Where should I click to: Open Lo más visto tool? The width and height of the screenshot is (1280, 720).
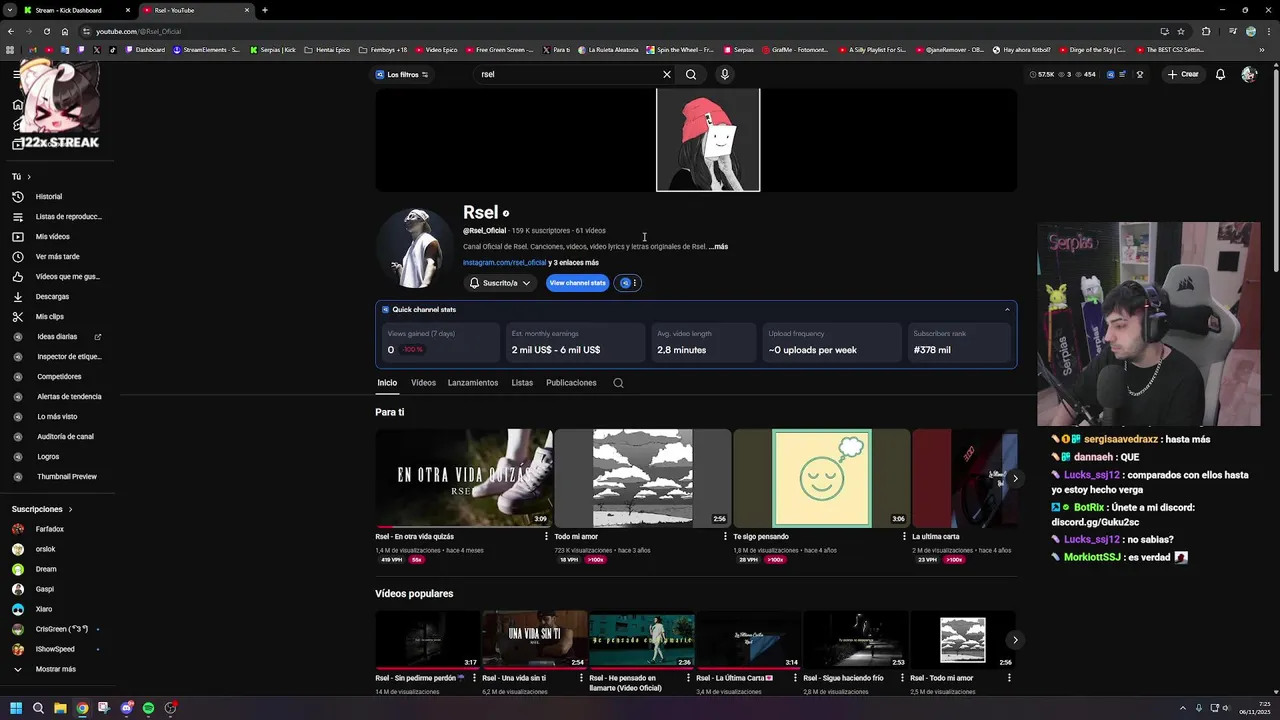pyautogui.click(x=56, y=417)
